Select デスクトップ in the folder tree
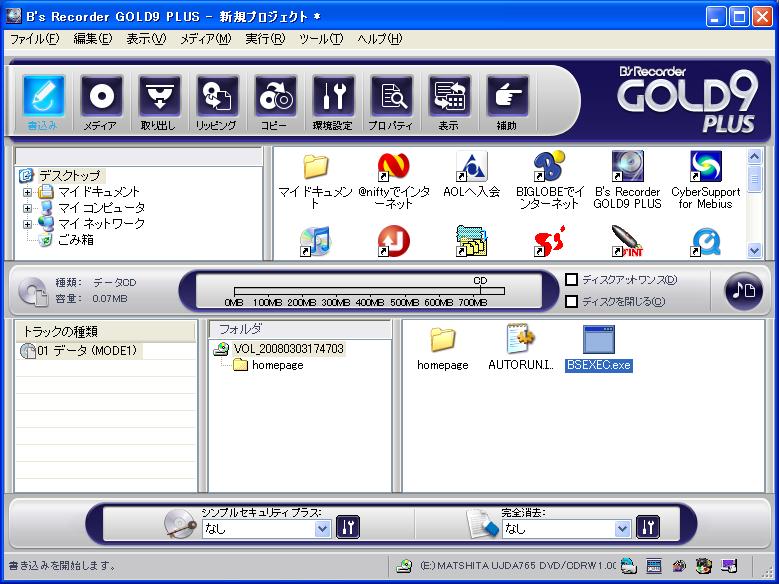The width and height of the screenshot is (779, 584). click(x=70, y=175)
